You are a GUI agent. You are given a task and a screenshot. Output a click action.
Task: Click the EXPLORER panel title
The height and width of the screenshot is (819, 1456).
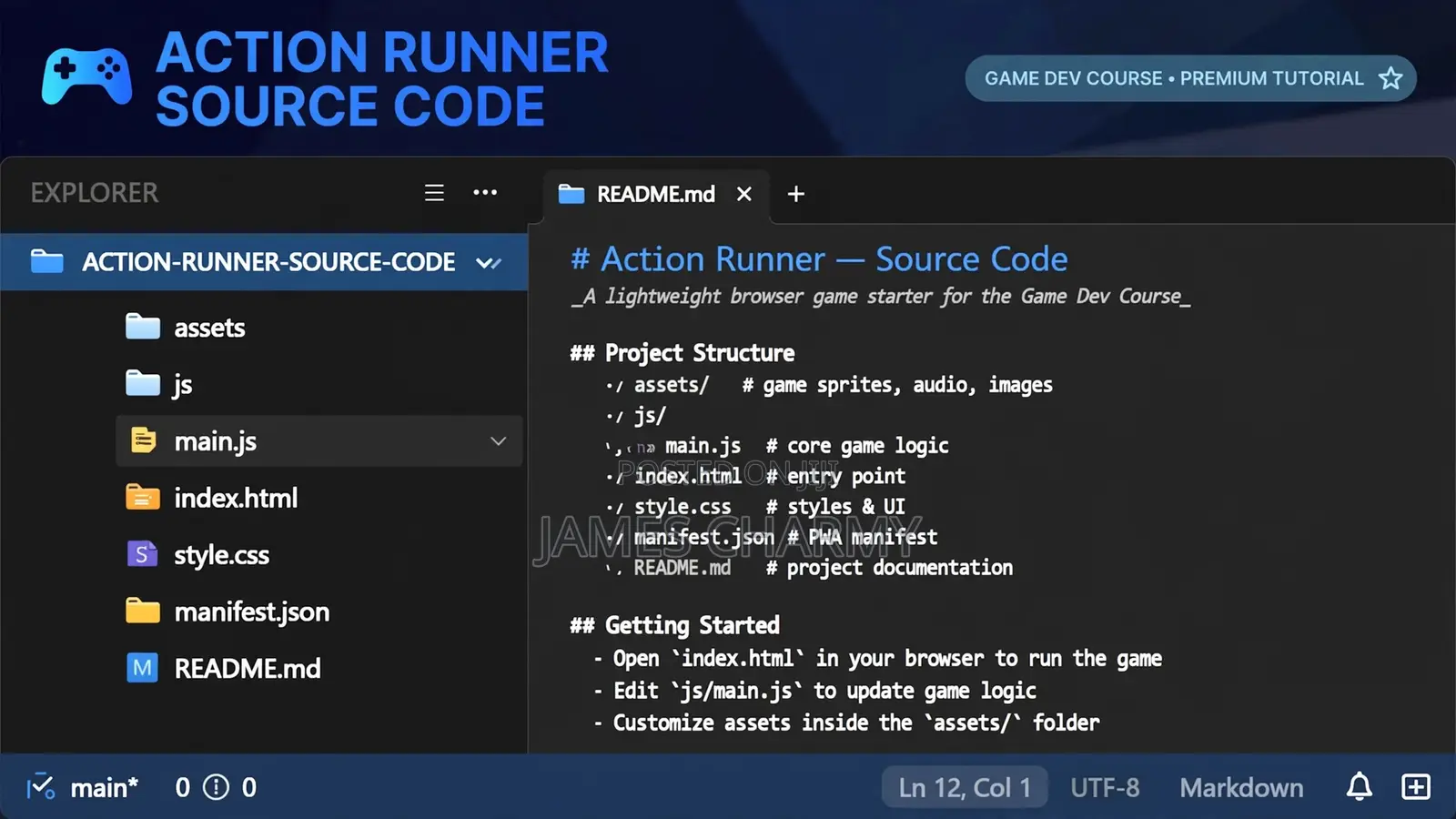tap(95, 193)
